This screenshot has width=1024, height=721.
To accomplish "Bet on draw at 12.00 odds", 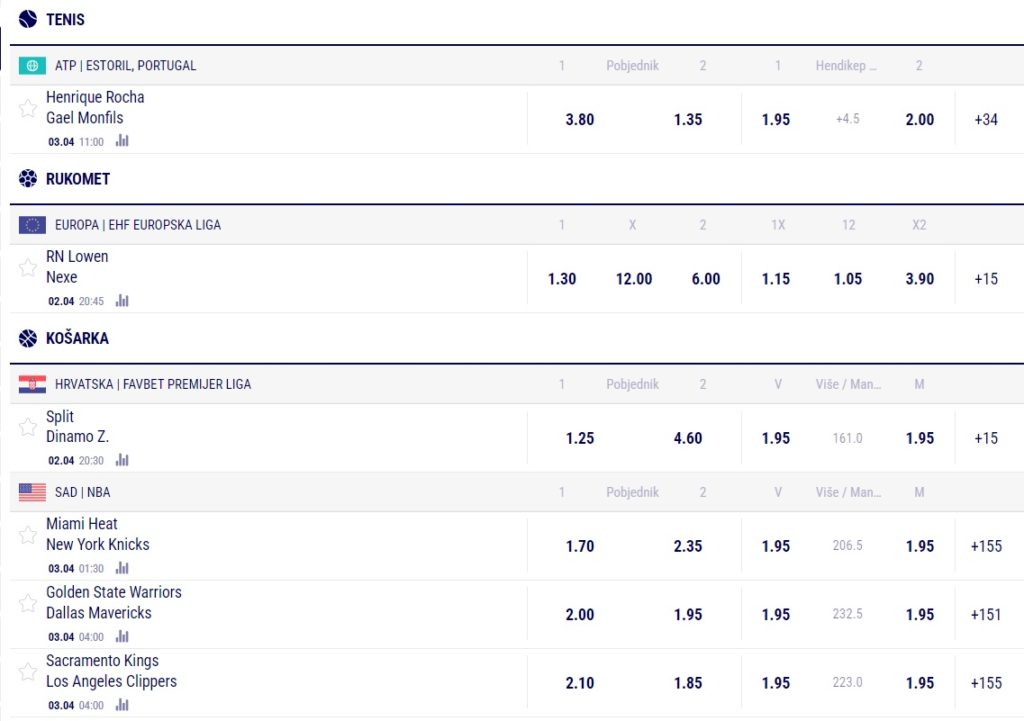I will coord(634,279).
